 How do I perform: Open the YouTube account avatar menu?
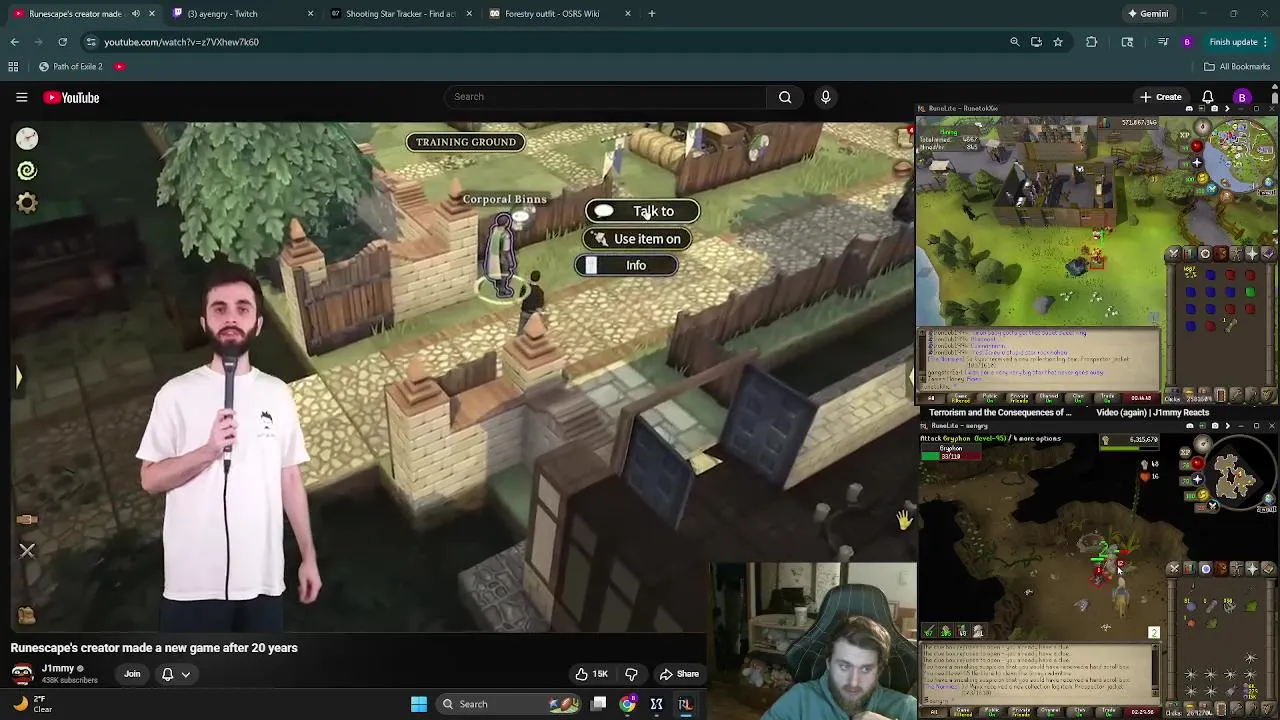(1242, 97)
